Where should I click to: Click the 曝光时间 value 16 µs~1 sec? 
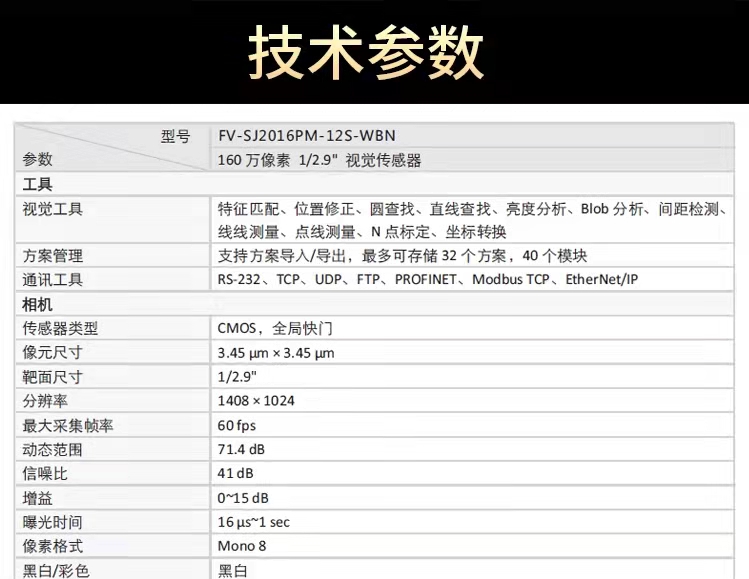click(254, 522)
